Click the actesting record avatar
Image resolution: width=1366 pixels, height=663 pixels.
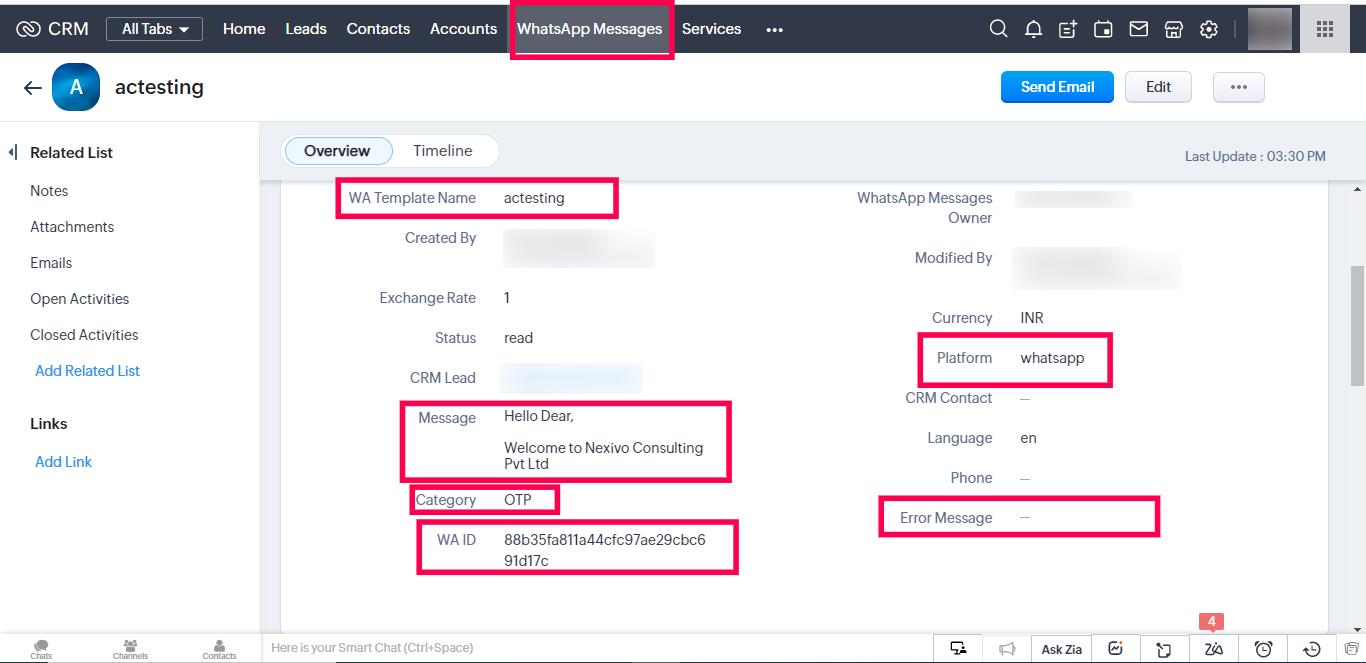pos(76,88)
